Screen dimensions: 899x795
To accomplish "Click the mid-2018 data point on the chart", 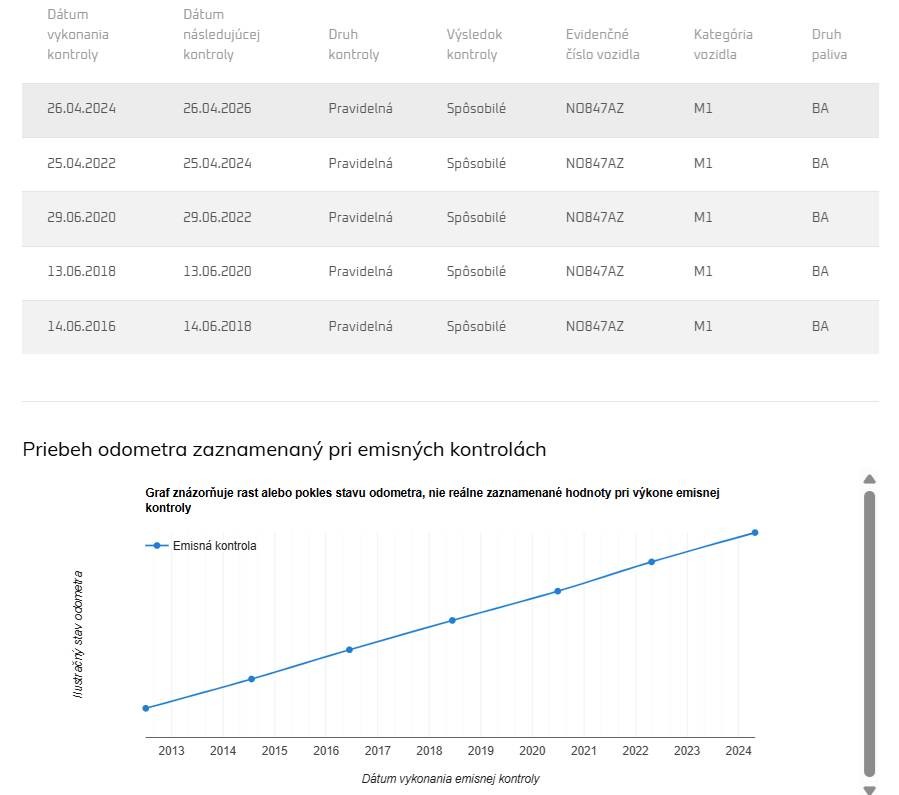I will point(452,620).
